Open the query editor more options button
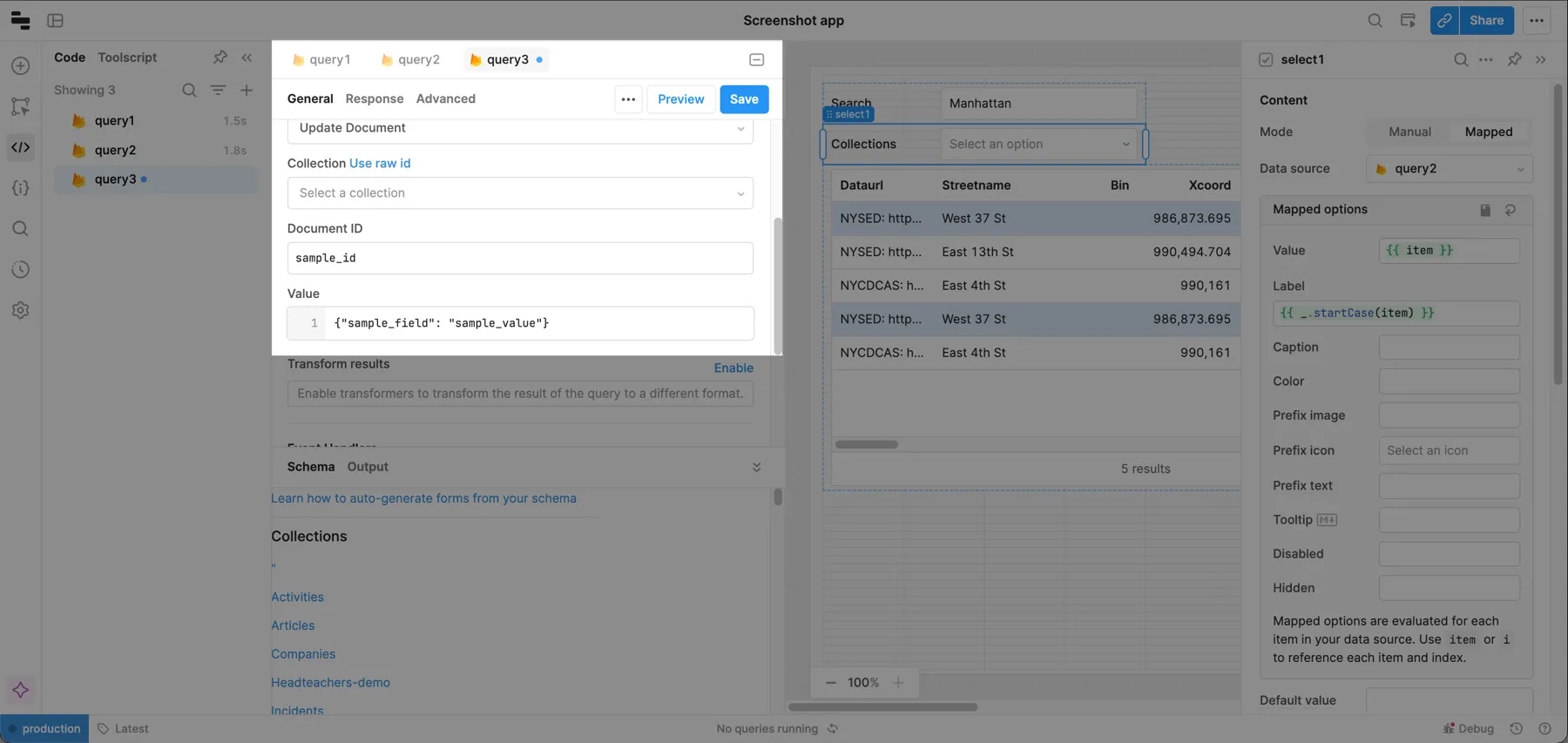Screen dimensions: 1568x743 pyautogui.click(x=628, y=99)
